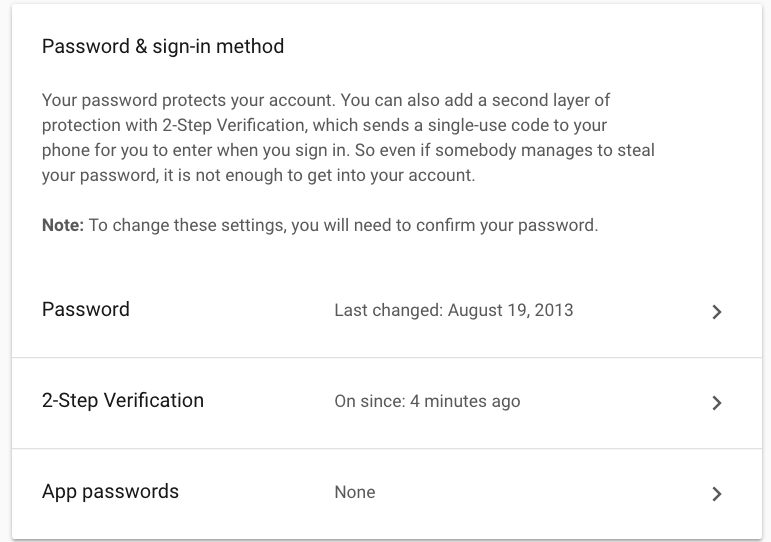
Task: Select the 2-Step Verification row label
Action: [x=122, y=400]
